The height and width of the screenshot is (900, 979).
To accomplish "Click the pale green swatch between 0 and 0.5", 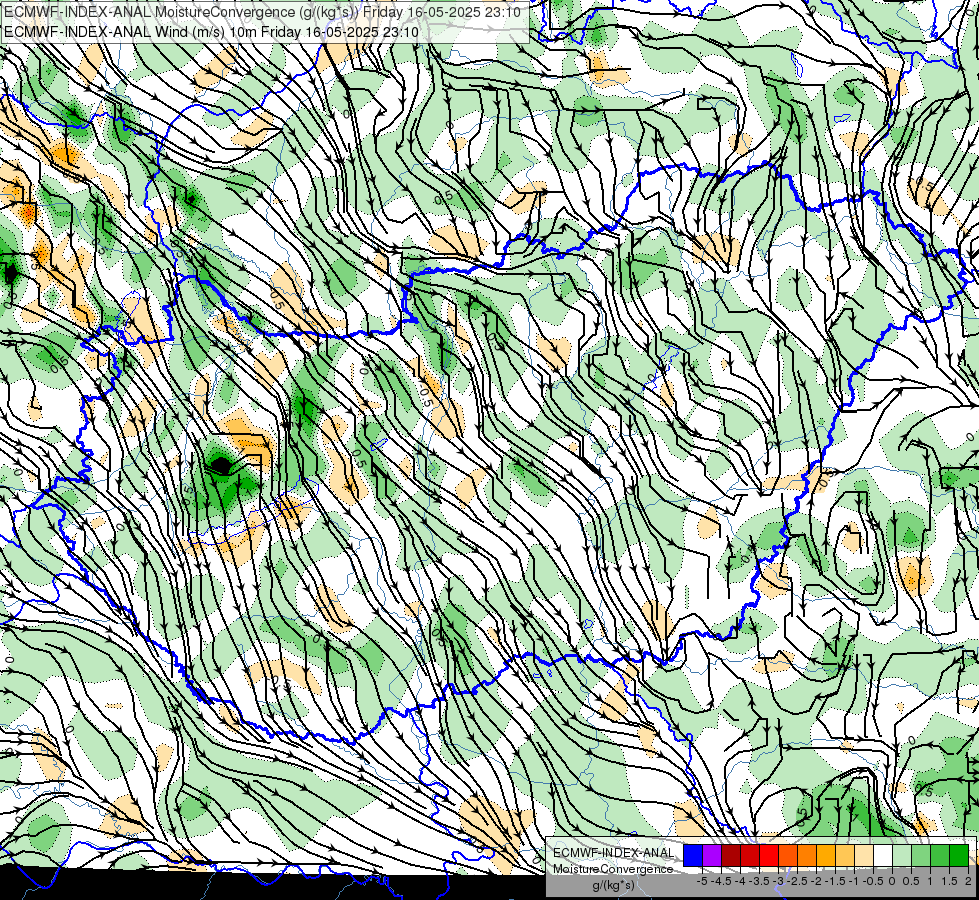I will coord(902,855).
